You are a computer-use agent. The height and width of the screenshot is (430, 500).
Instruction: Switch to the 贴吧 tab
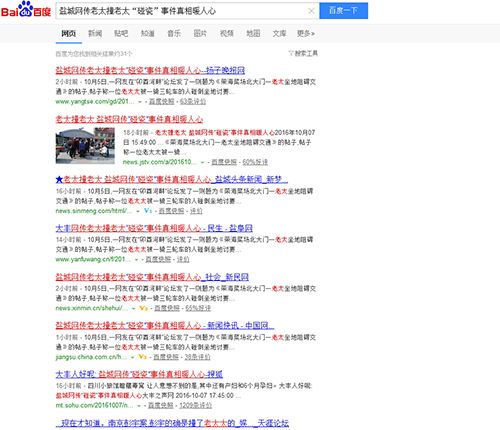(121, 33)
